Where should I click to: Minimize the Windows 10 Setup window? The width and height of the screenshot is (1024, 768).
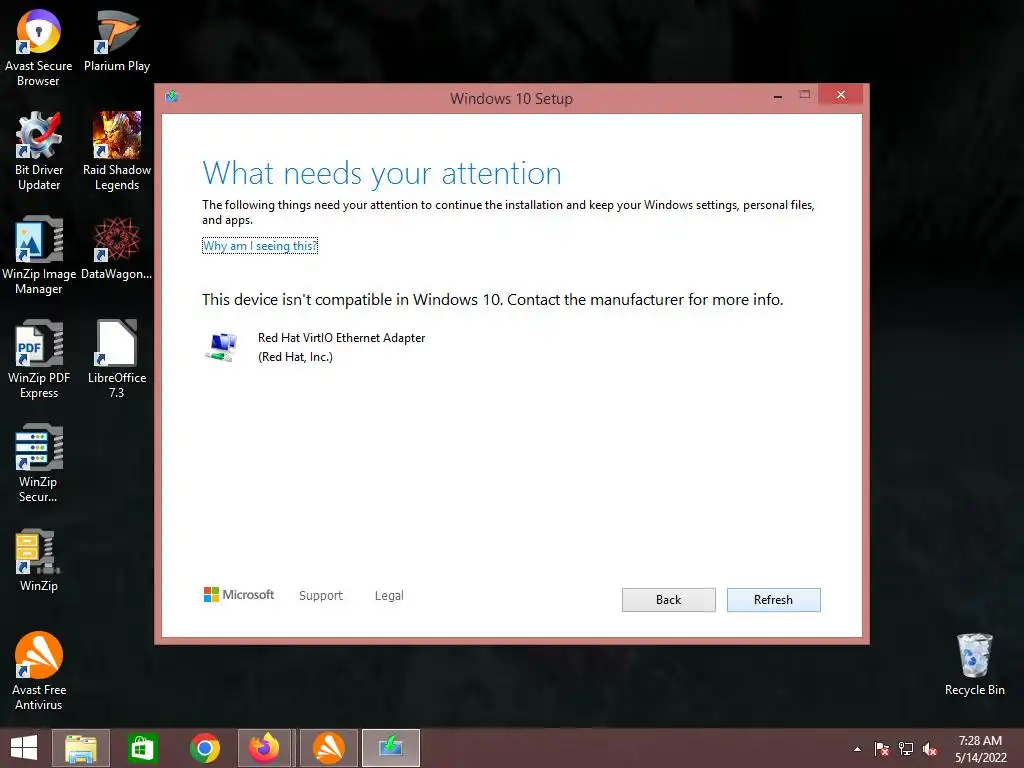(778, 95)
